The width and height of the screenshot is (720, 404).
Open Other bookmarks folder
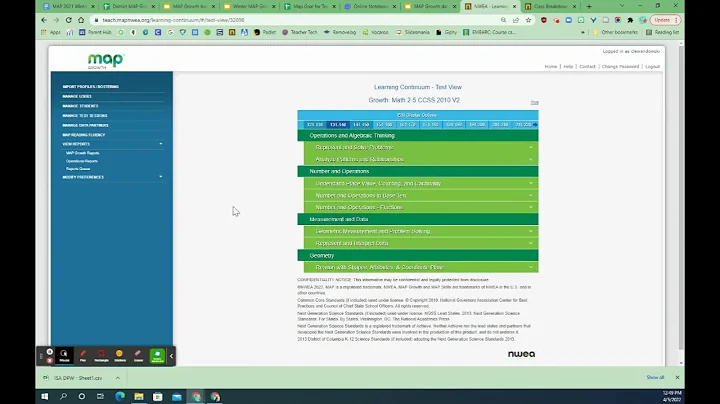[615, 32]
